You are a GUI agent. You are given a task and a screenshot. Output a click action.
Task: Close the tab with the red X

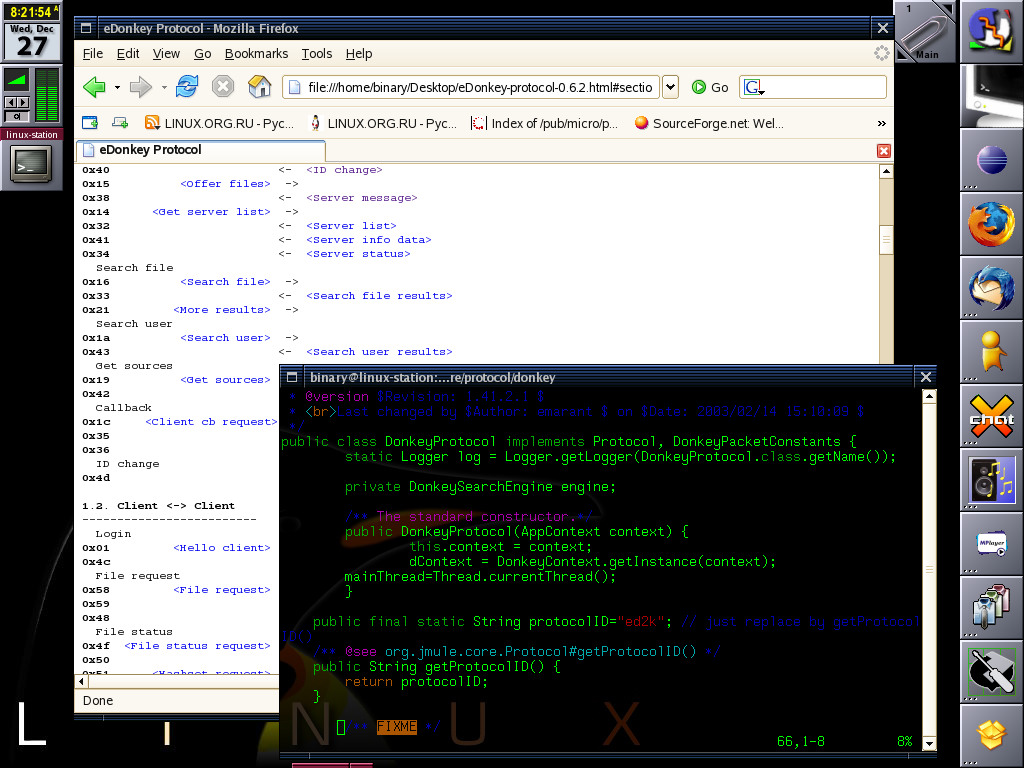[x=884, y=151]
